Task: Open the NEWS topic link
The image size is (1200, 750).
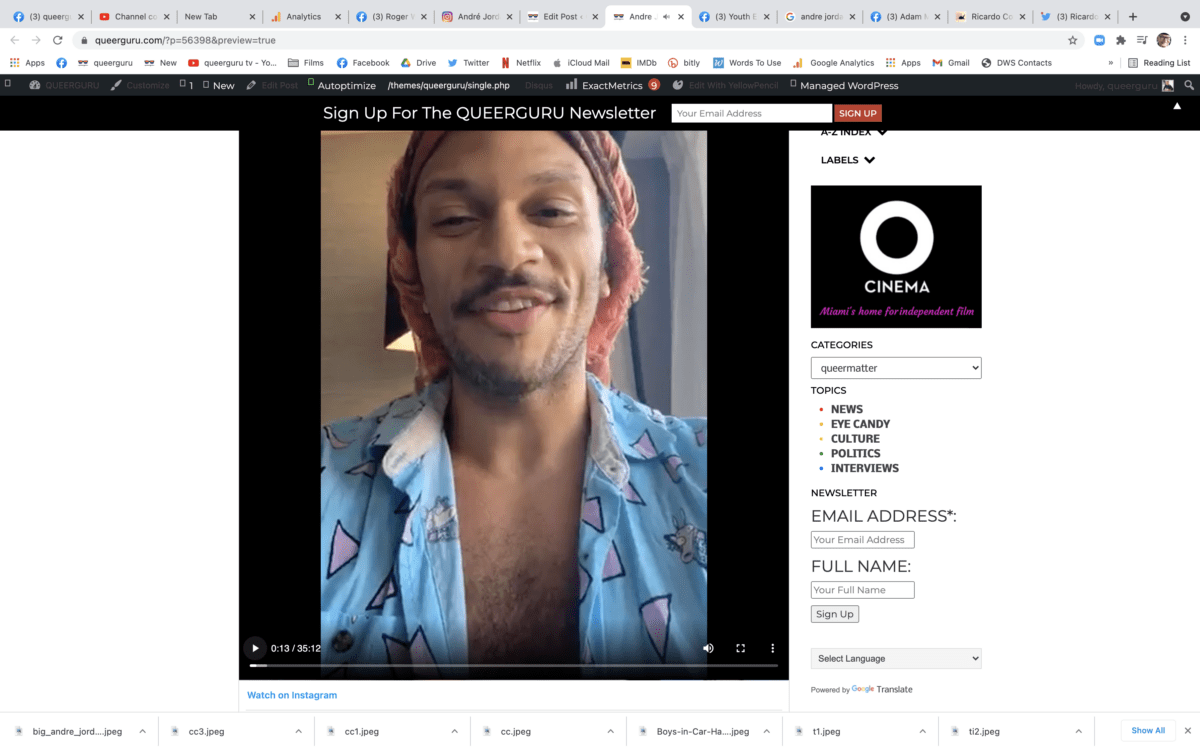Action: click(846, 409)
